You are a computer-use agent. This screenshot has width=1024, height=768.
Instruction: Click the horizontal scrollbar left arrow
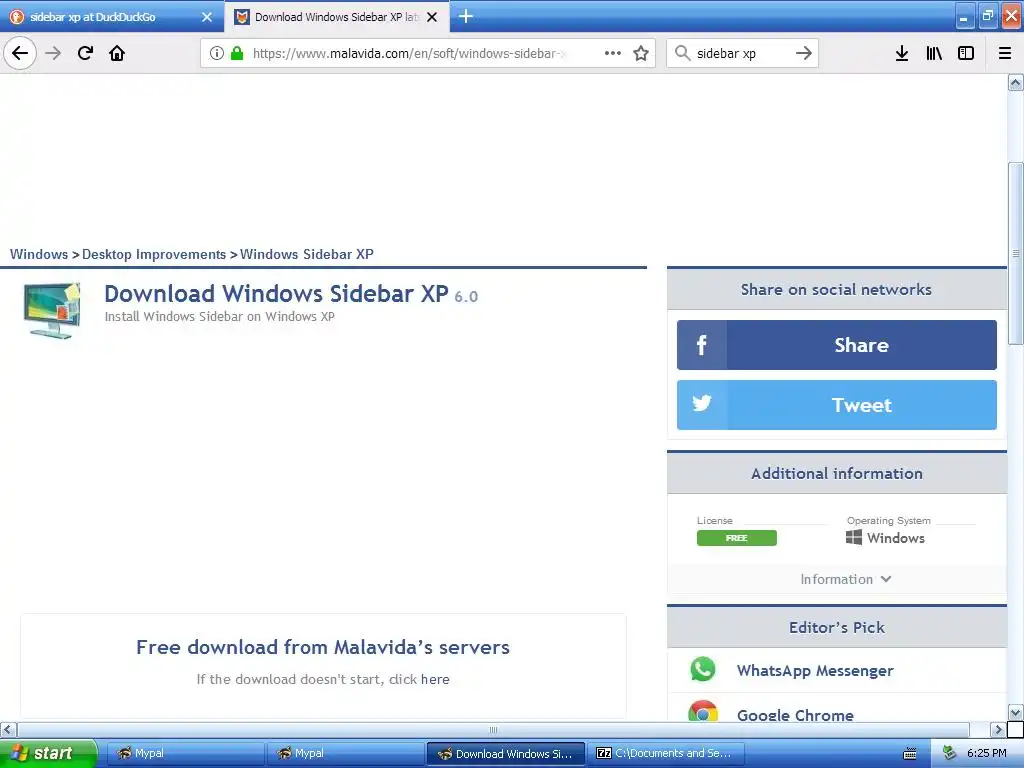tap(8, 729)
